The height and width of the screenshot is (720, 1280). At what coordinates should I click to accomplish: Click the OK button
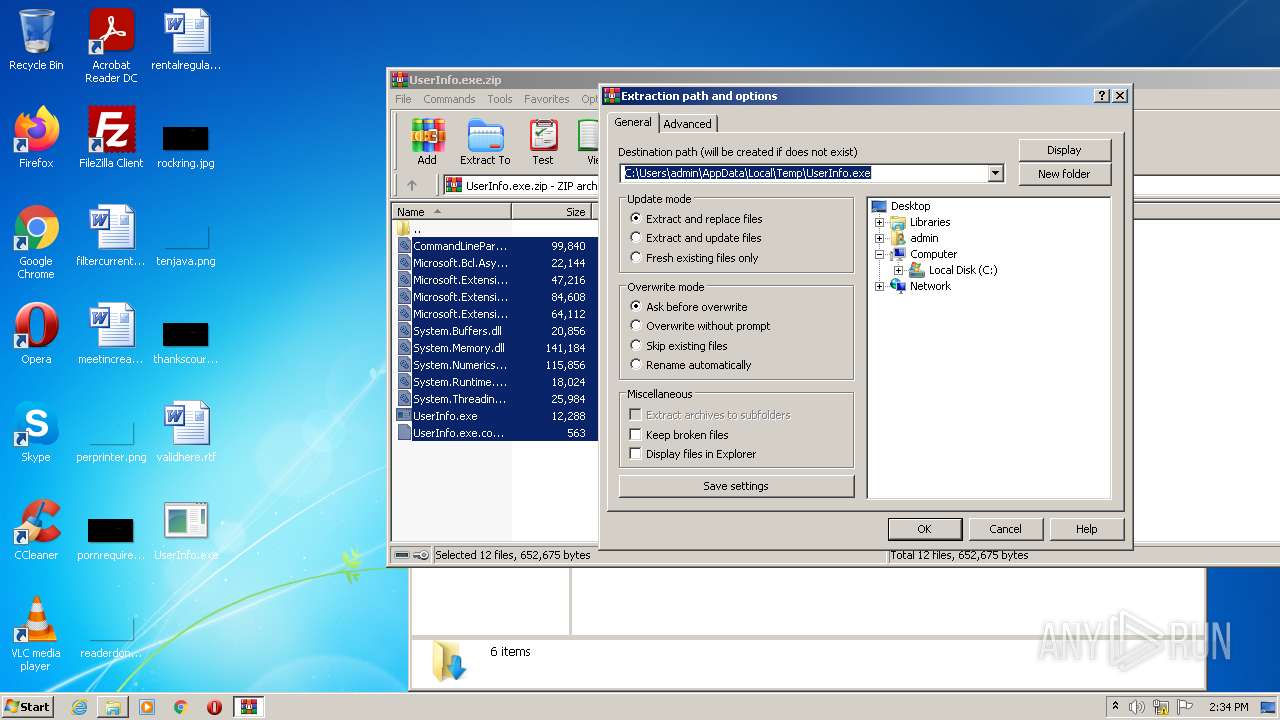pos(925,529)
